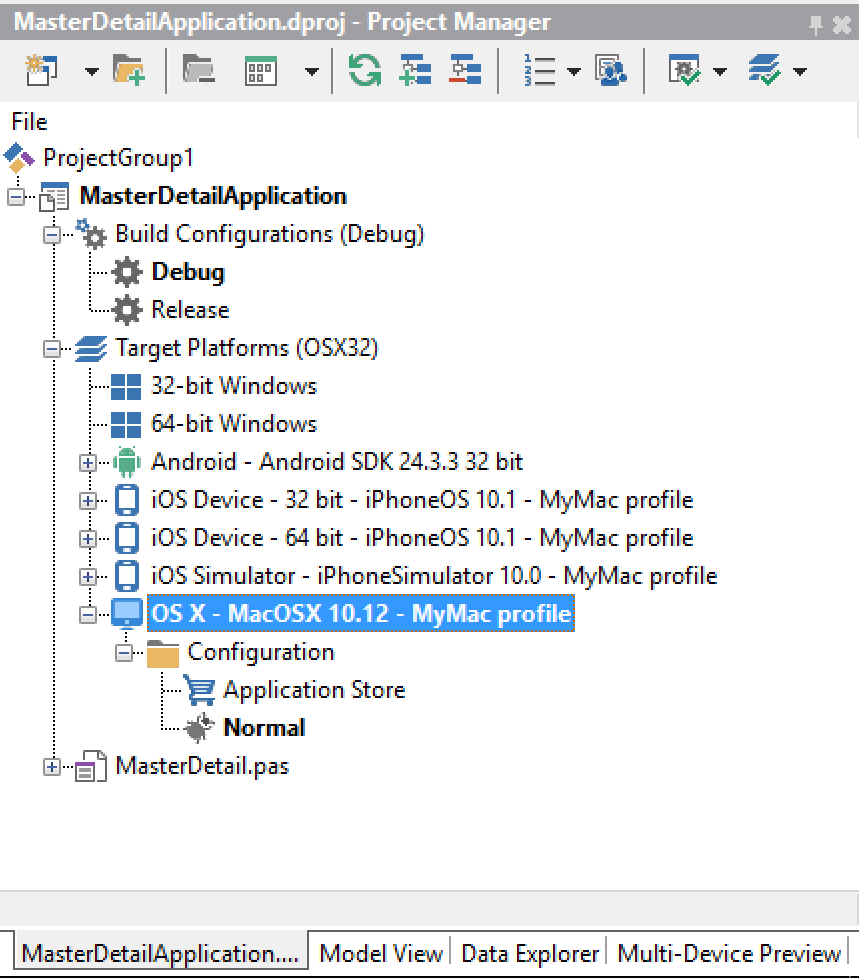Viewport: 859px width, 978px height.
Task: Select Build Configurations (Debug)
Action: [269, 234]
